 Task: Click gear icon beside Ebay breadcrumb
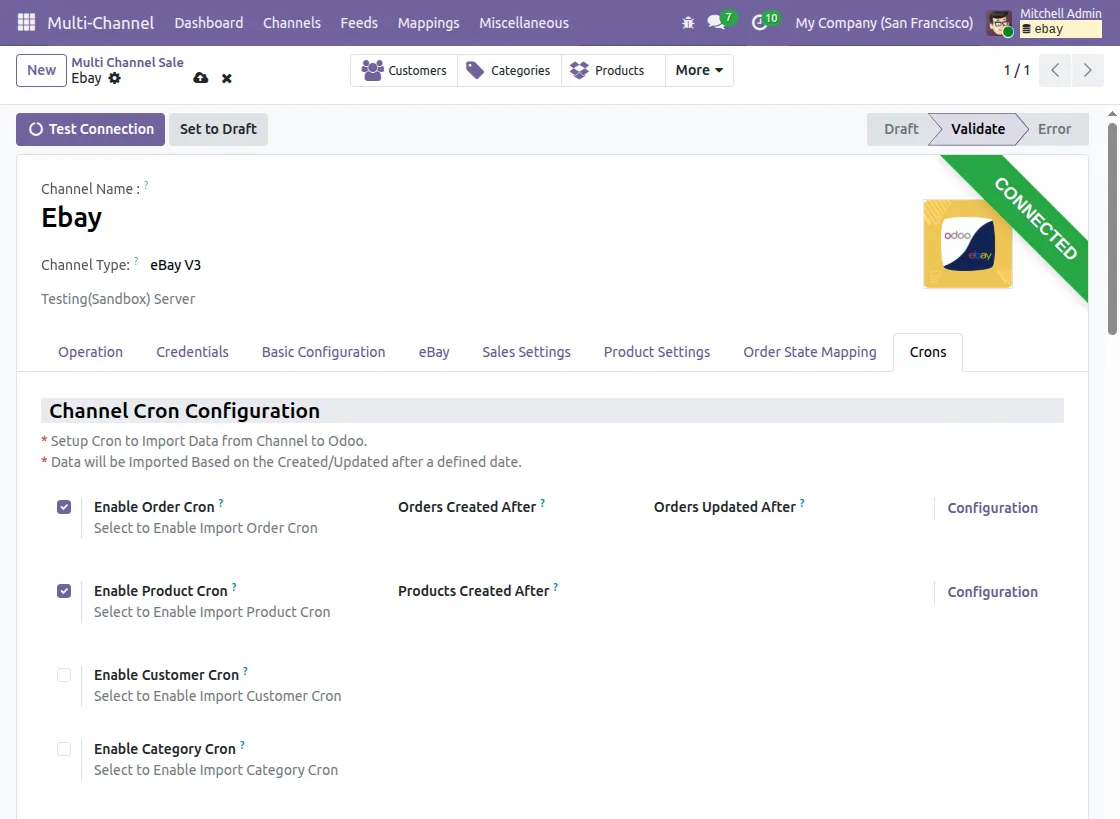click(114, 78)
